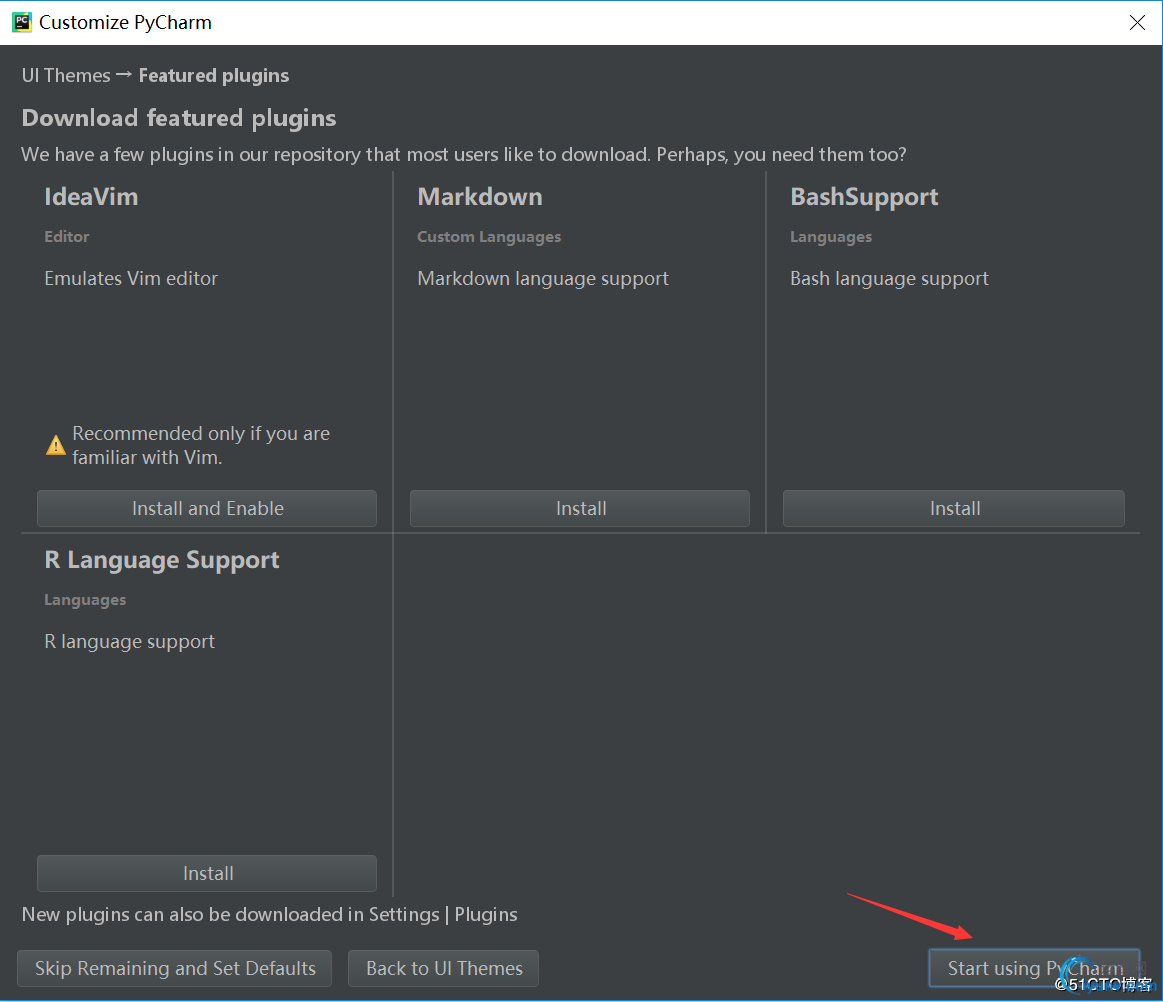
Task: Click 'New plugins can also be downloaded' note
Action: pos(269,914)
